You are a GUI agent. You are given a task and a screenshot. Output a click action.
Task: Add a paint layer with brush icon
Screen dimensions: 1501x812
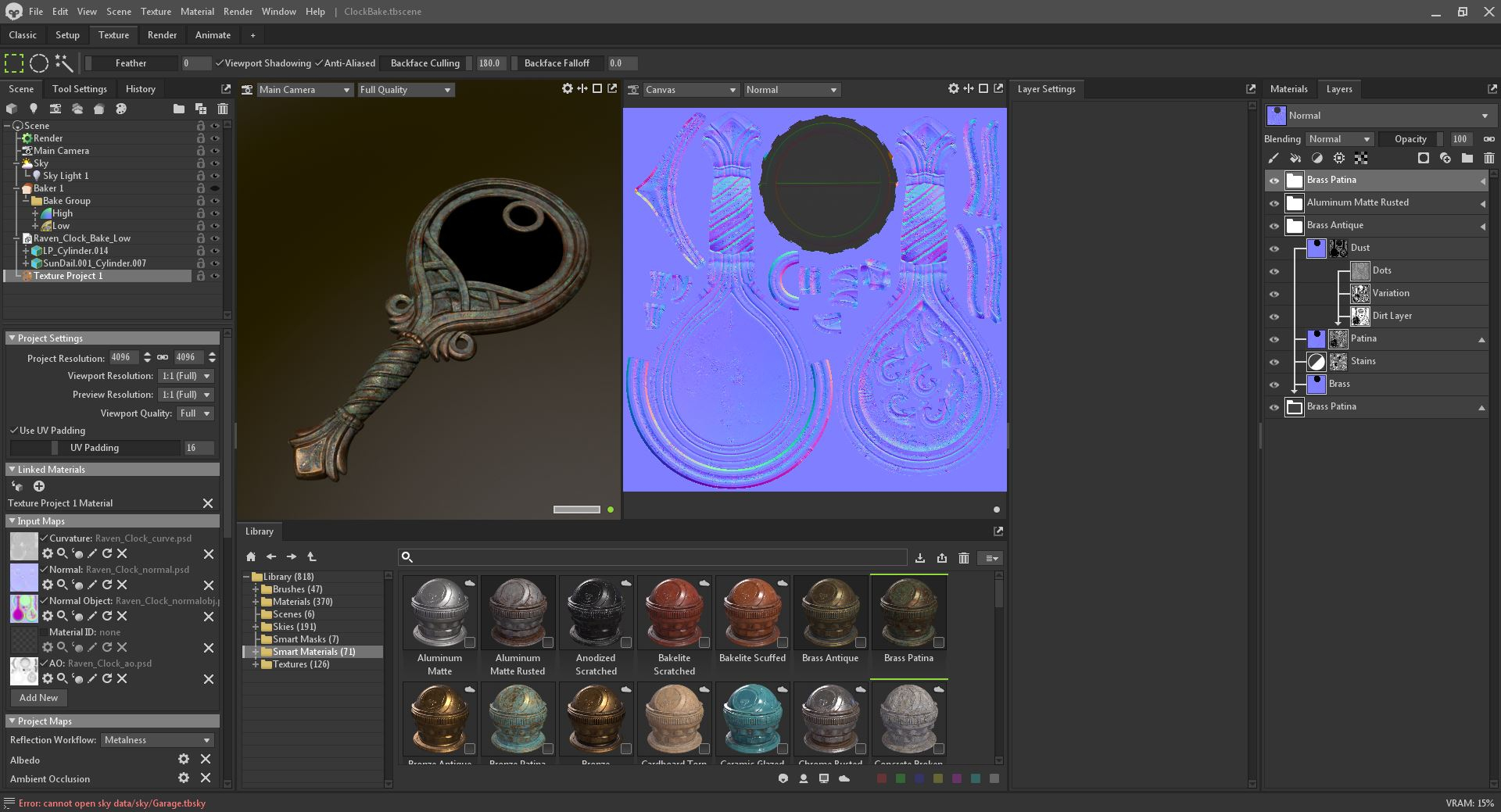click(1274, 158)
